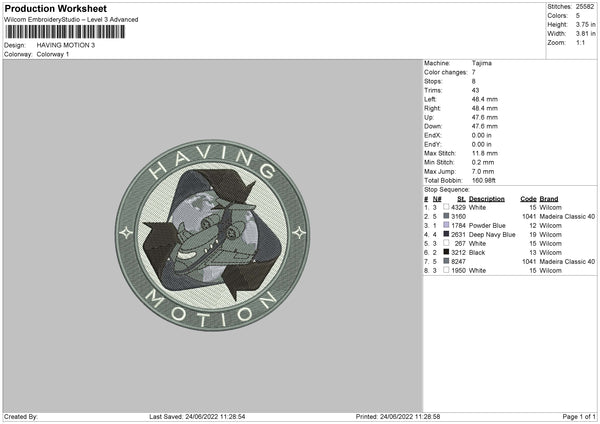Click the 'Last Saved' timestamp in footer
The image size is (600, 424).
[x=197, y=417]
